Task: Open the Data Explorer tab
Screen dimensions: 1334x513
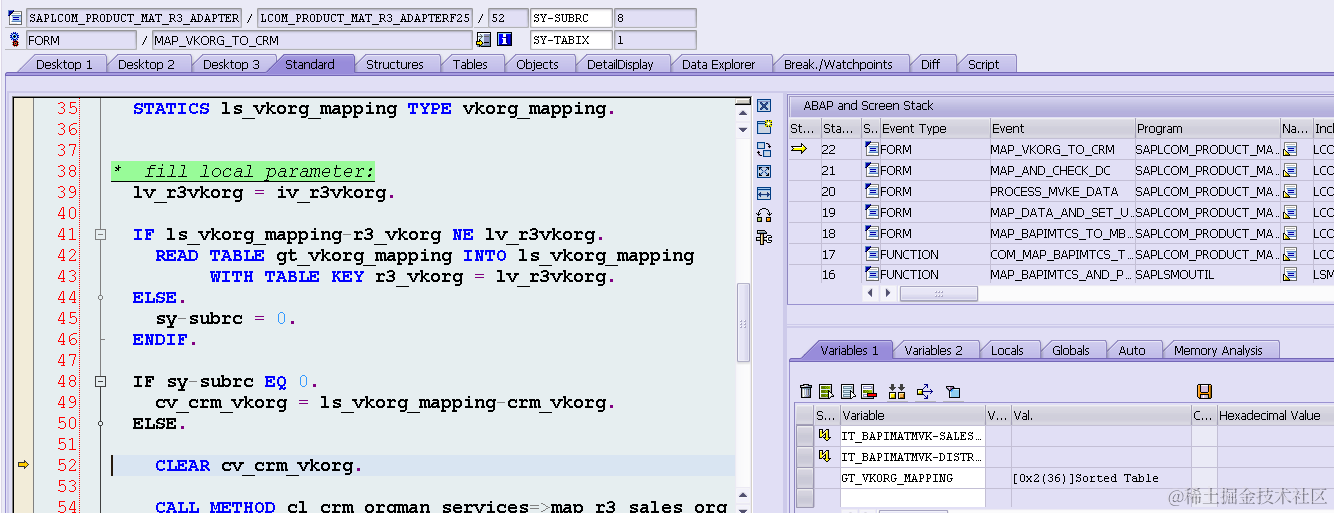Action: tap(718, 64)
